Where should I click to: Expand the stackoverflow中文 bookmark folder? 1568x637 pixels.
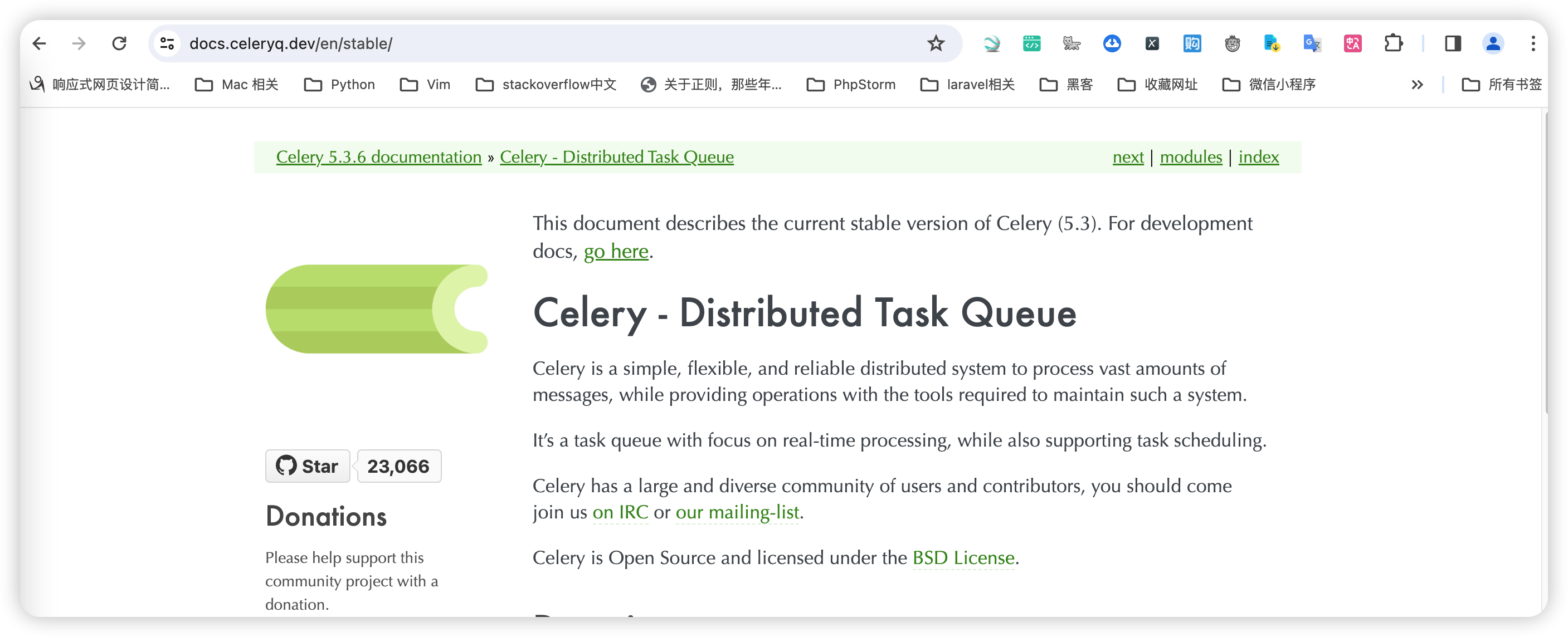point(546,85)
